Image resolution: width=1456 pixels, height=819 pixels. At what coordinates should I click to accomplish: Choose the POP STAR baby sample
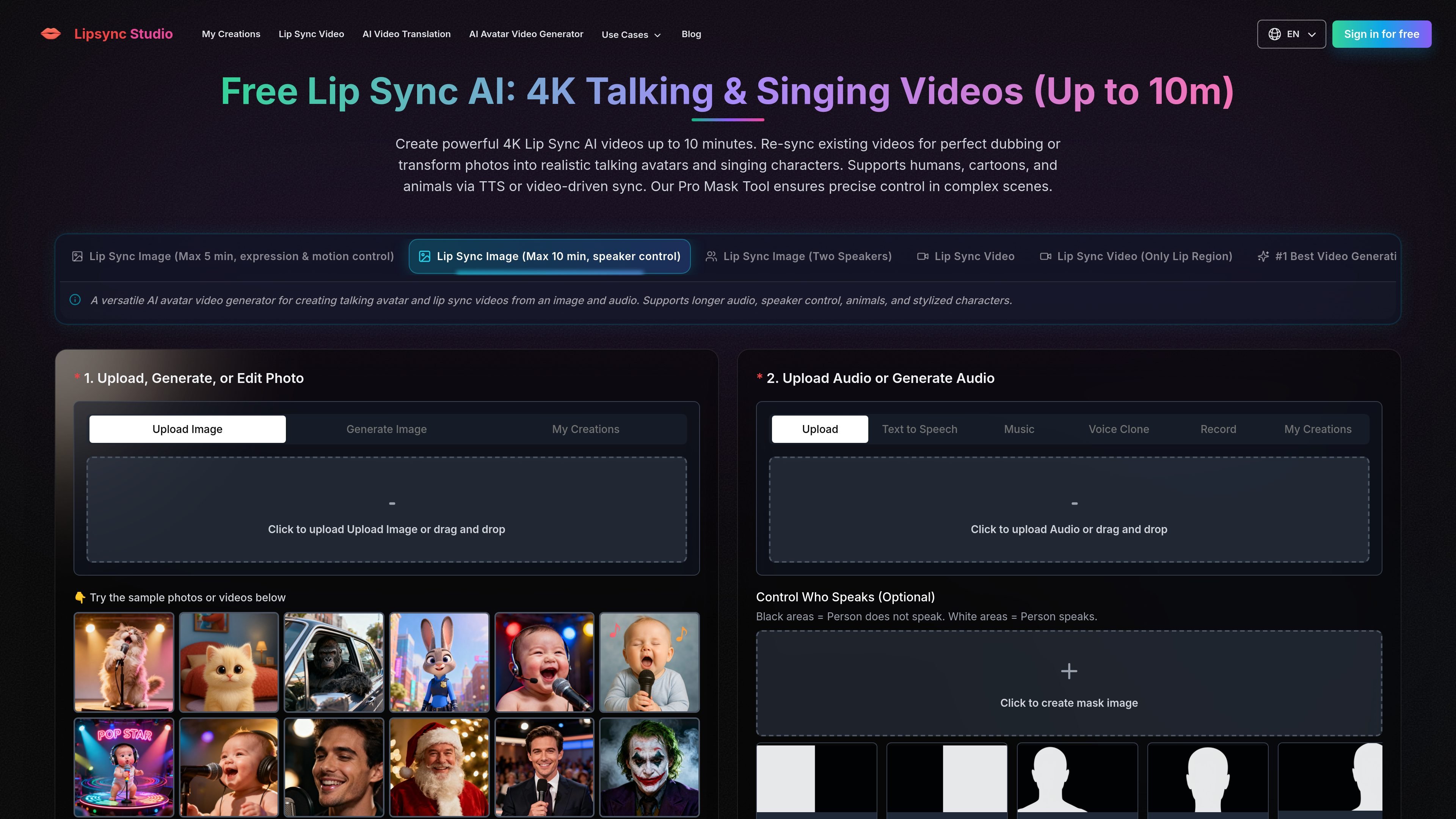point(124,767)
